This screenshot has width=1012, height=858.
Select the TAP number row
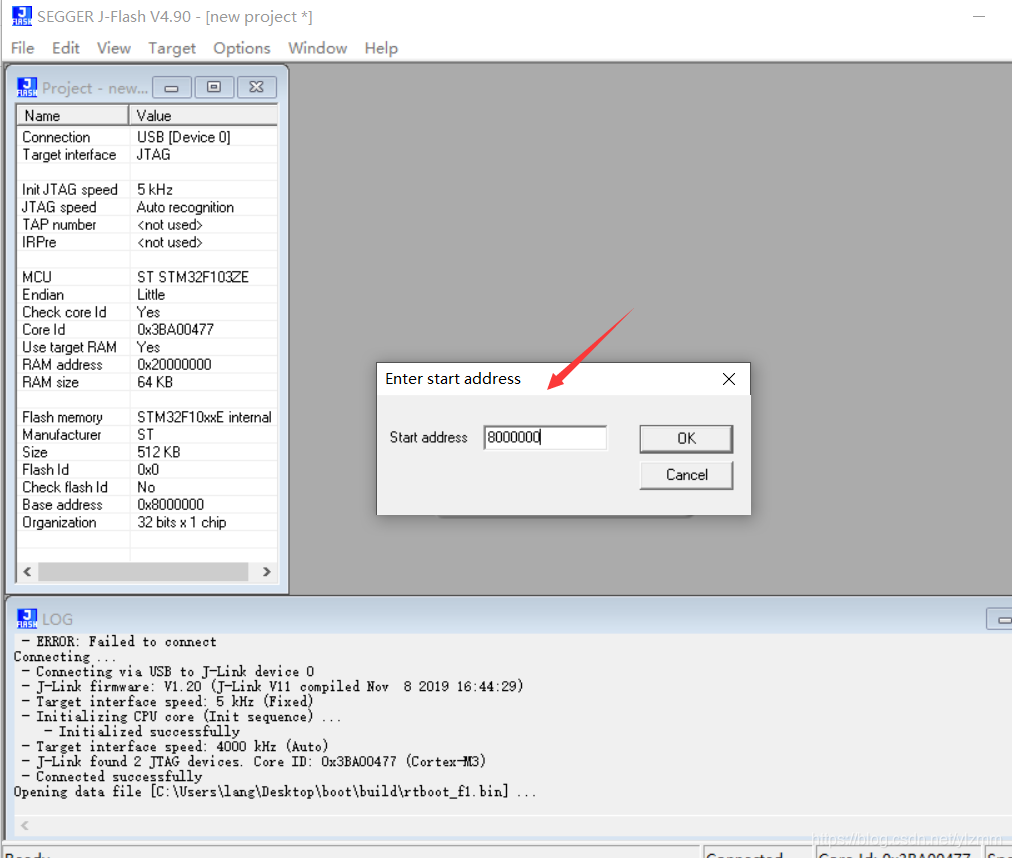pos(147,225)
